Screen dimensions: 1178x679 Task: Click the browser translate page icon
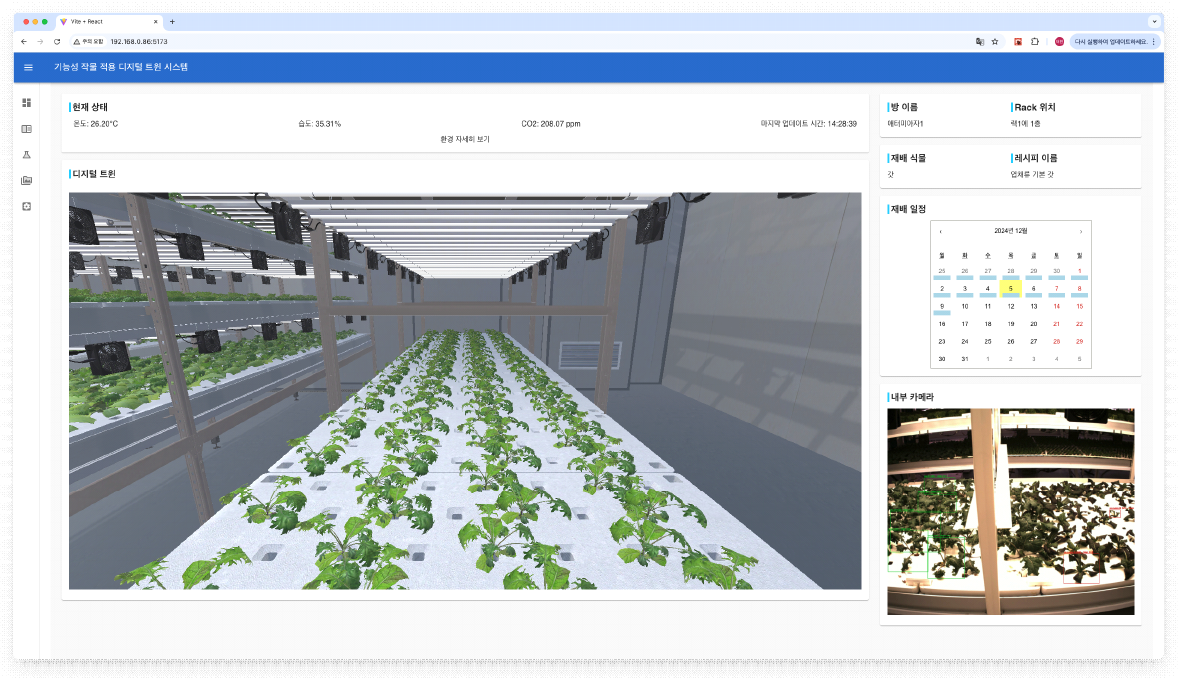(x=980, y=42)
